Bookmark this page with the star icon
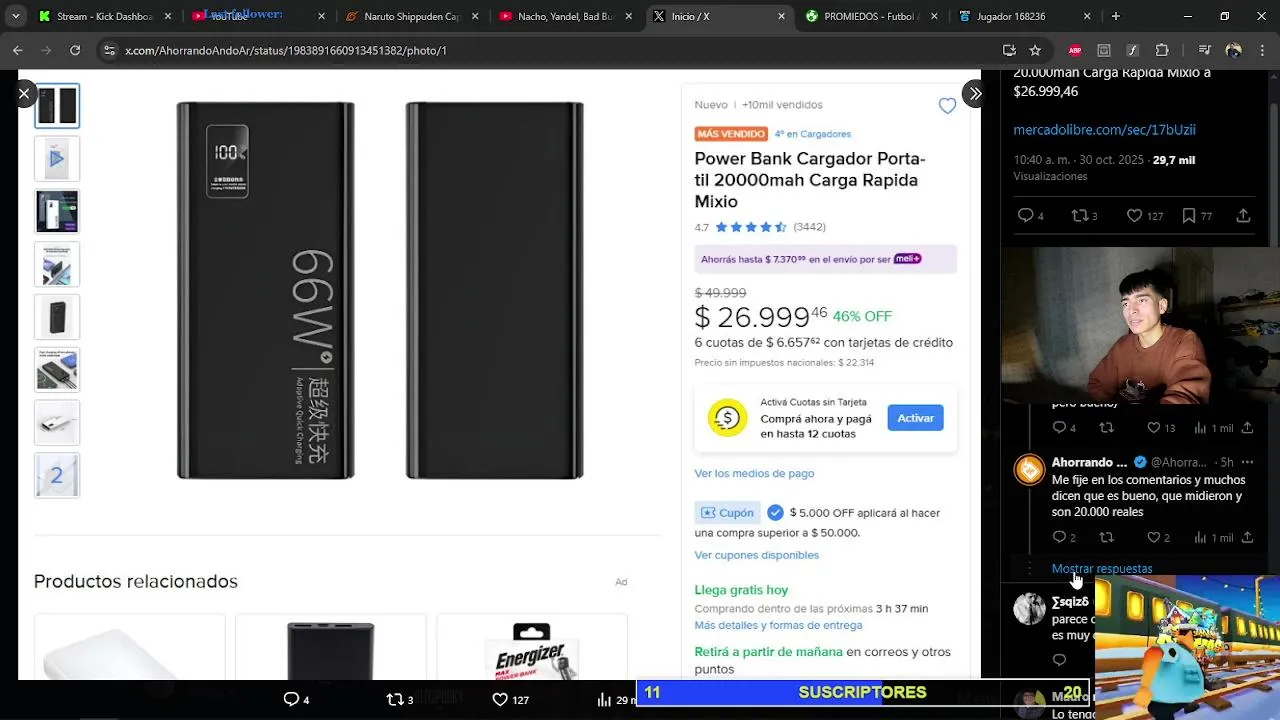The height and width of the screenshot is (720, 1280). 1035,50
